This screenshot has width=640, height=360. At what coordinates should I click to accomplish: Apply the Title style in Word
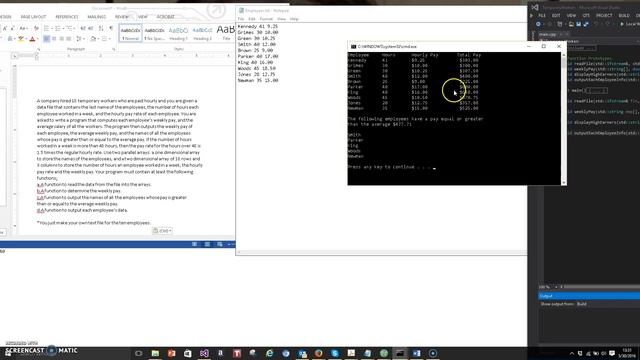(x=225, y=33)
